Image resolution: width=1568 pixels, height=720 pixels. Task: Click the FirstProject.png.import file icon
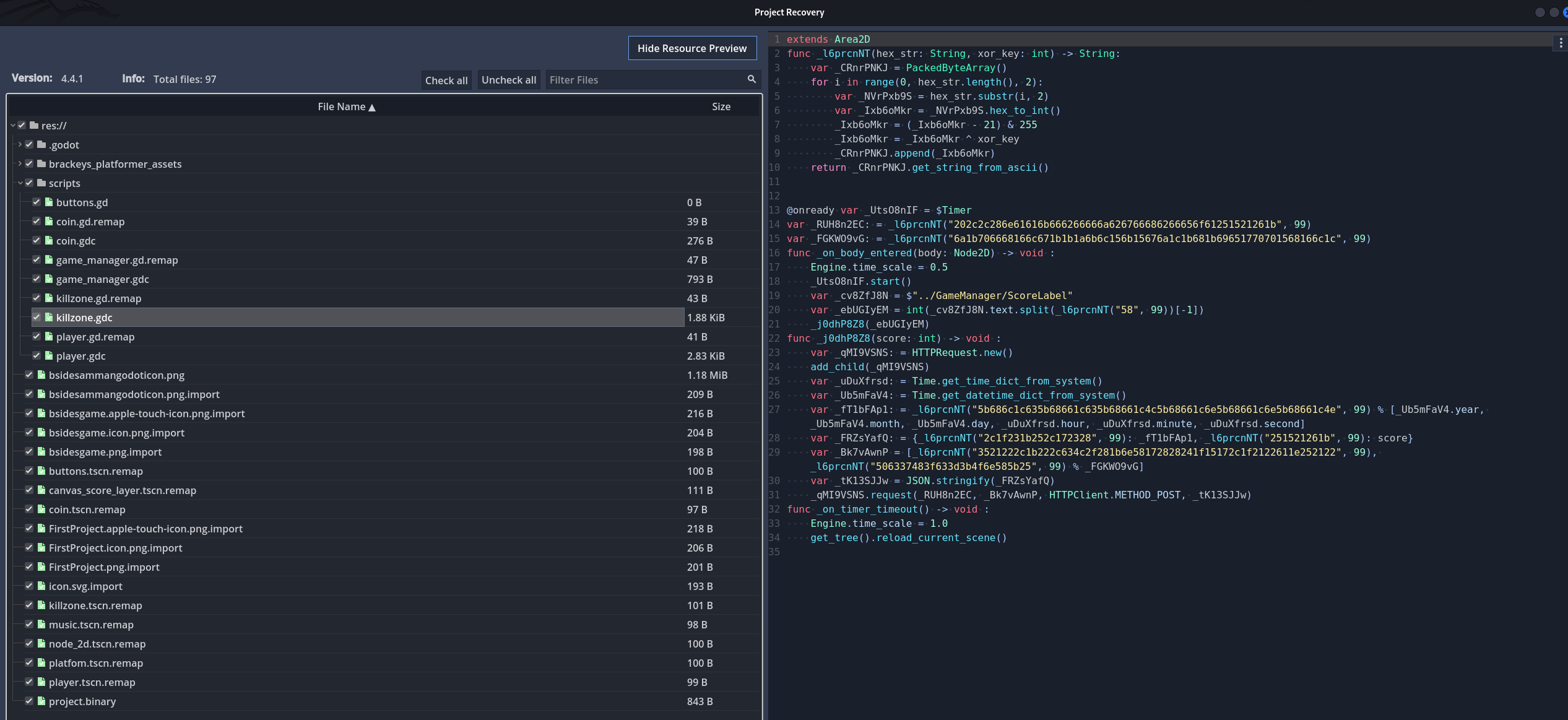click(41, 566)
